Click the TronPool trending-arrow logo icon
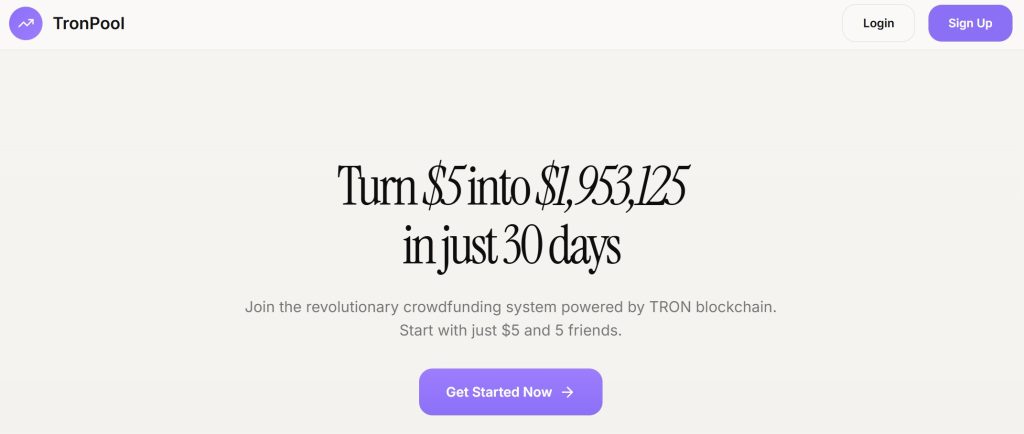Viewport: 1024px width, 434px height. pyautogui.click(x=26, y=23)
